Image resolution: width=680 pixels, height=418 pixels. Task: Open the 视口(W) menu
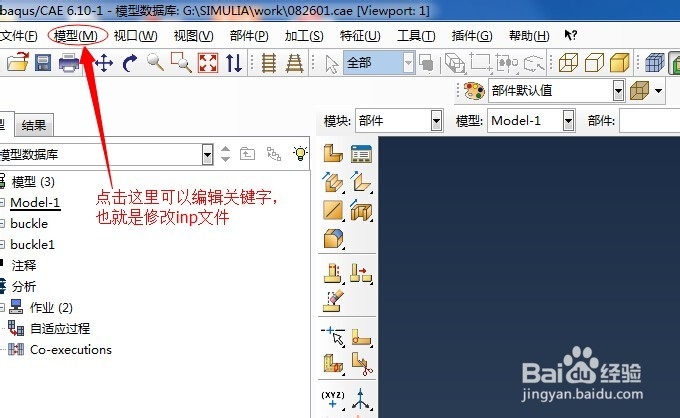click(135, 36)
